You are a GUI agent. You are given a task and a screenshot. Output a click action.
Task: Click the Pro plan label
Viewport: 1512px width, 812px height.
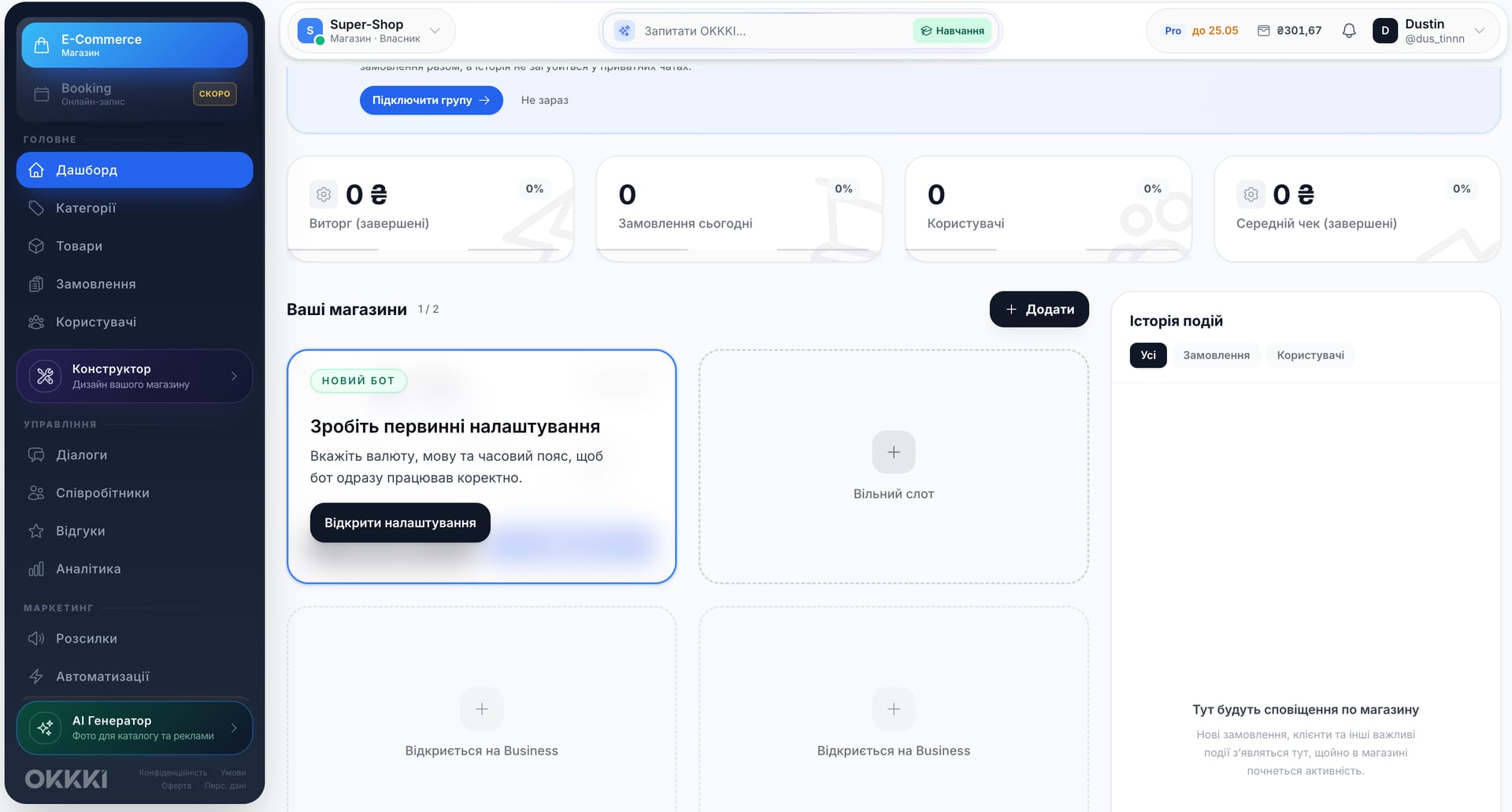(1173, 31)
